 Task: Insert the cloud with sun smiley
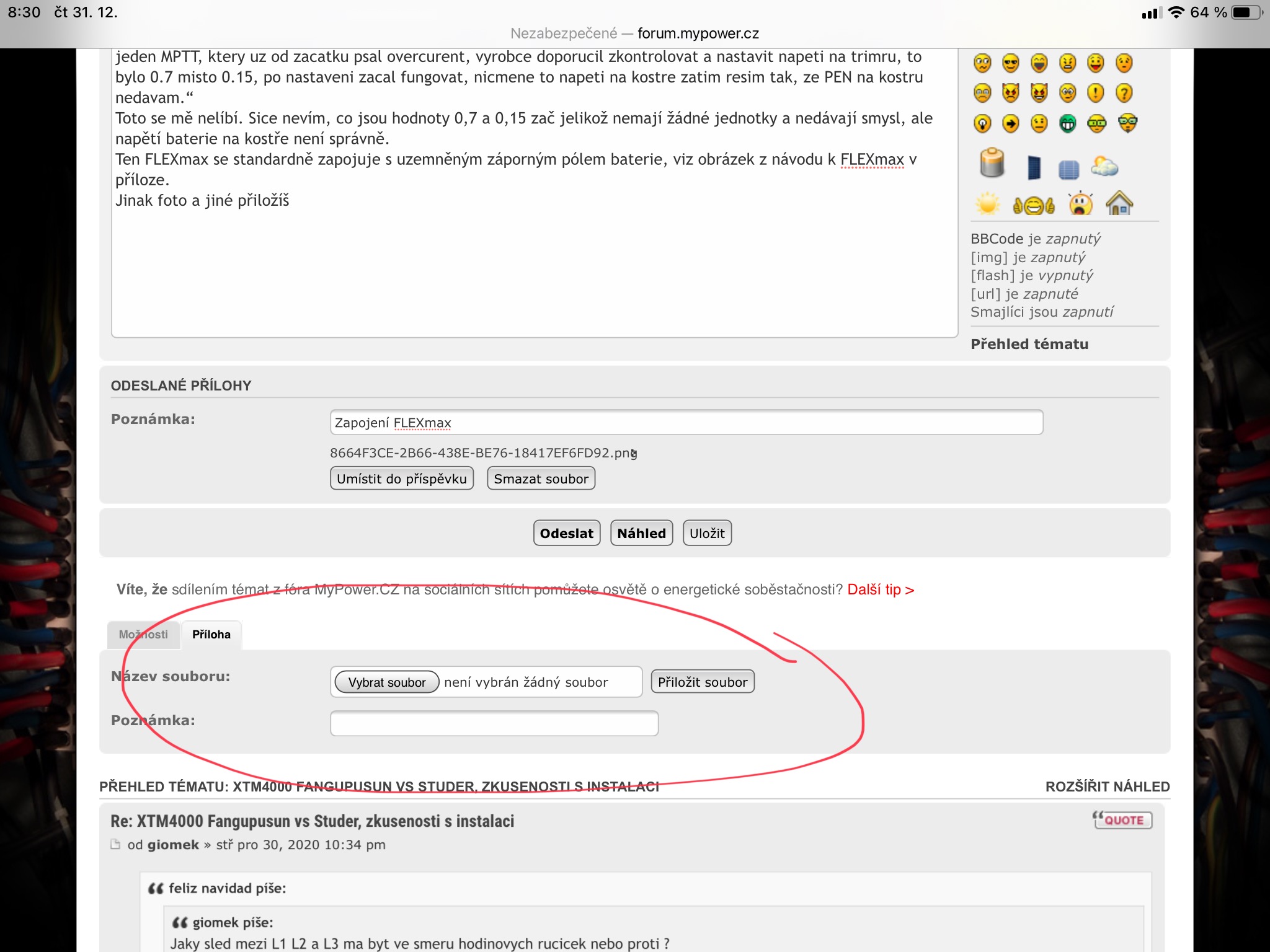point(1104,166)
